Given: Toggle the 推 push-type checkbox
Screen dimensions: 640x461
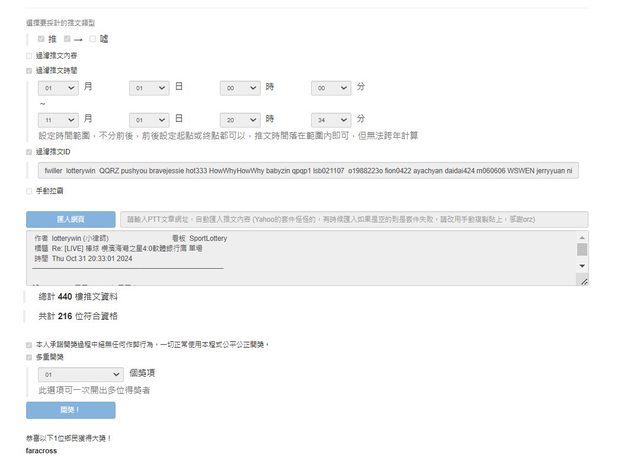Looking at the screenshot, I should (x=41, y=39).
